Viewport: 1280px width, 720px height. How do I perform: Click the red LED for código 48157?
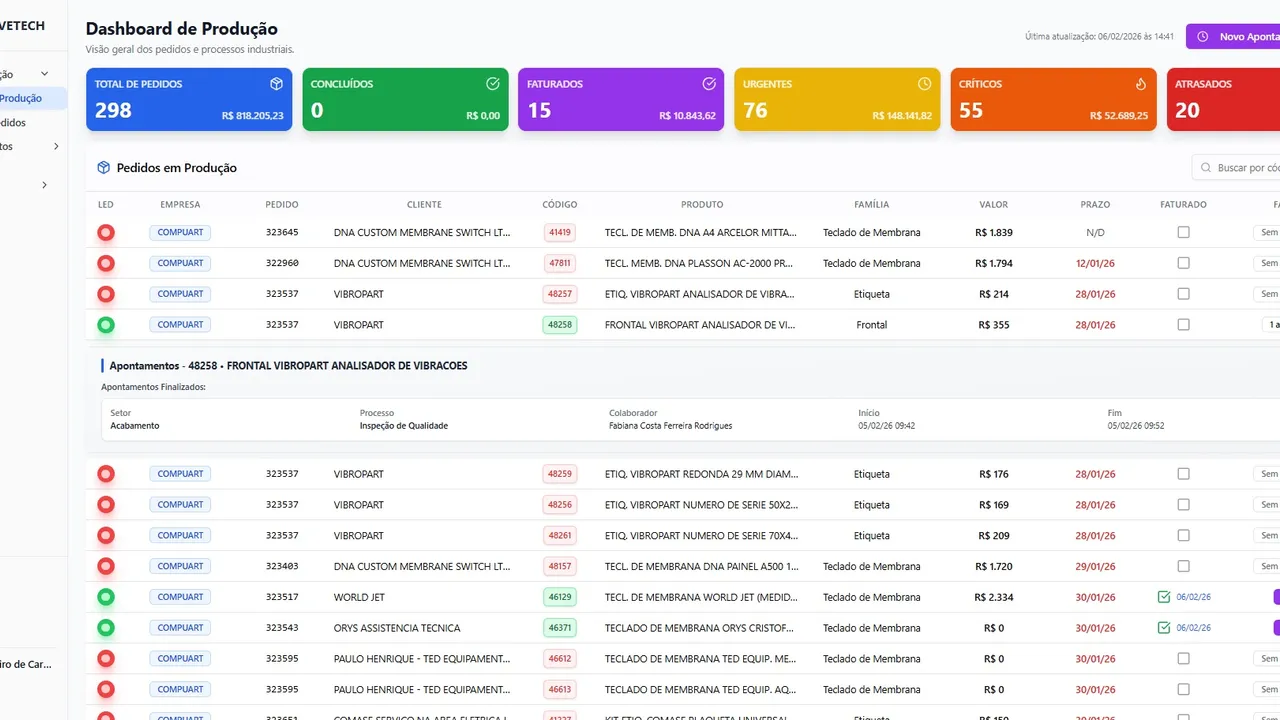[x=106, y=567]
